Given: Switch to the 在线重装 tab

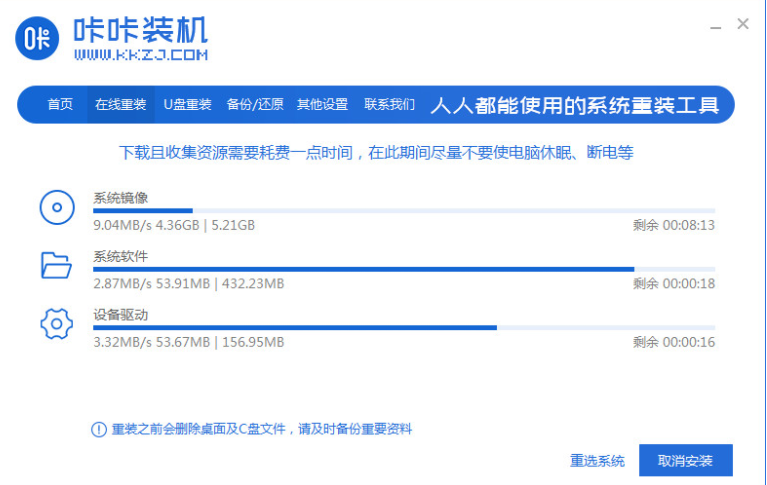Looking at the screenshot, I should [x=121, y=104].
